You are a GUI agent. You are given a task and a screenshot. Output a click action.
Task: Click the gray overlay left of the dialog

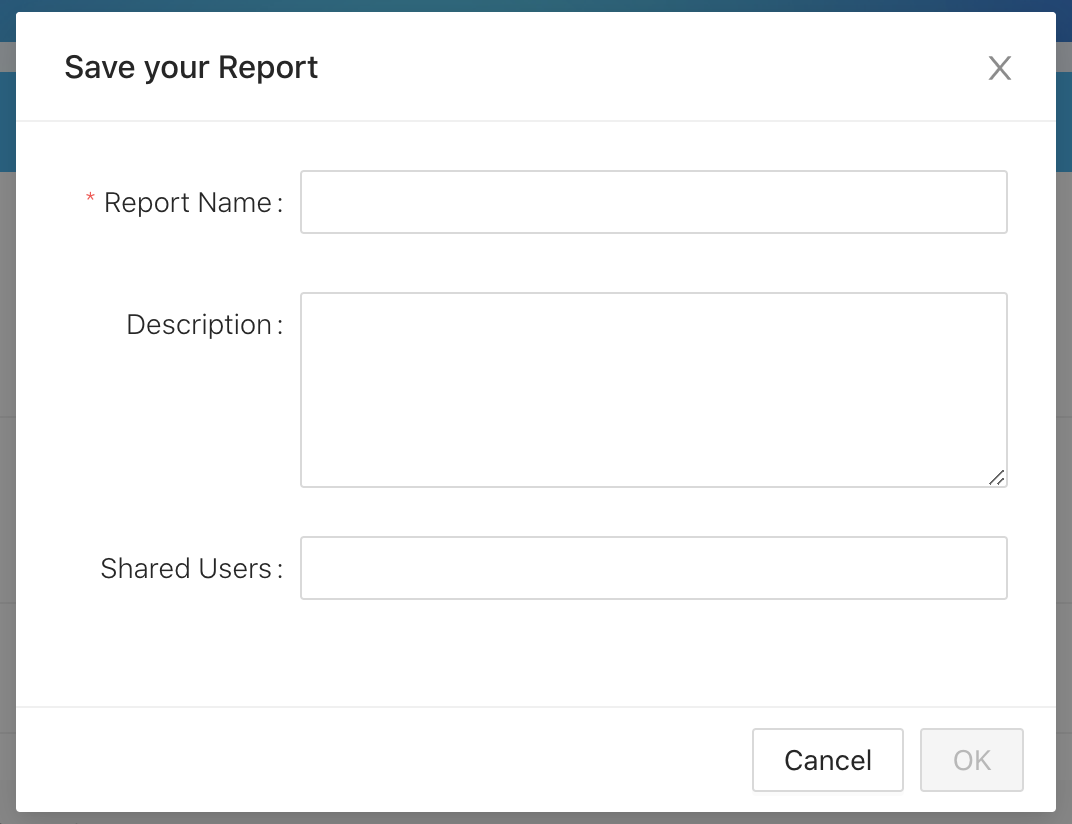[7, 400]
